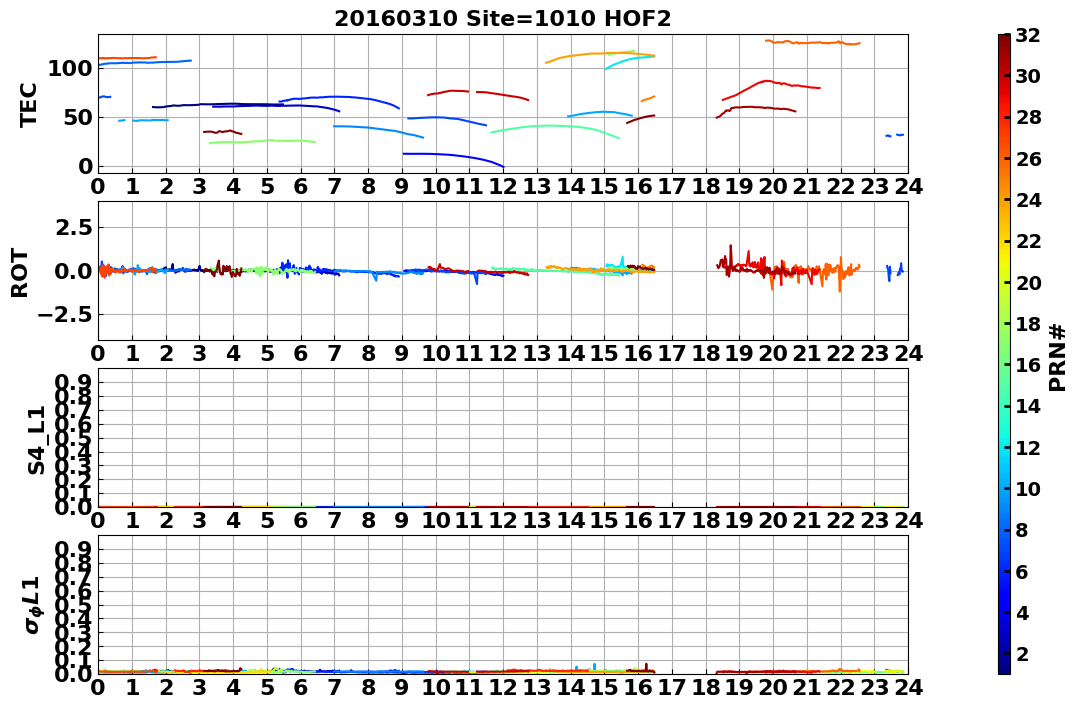Click the '8' tick on the colorbar
The image size is (1077, 709).
point(1022,530)
